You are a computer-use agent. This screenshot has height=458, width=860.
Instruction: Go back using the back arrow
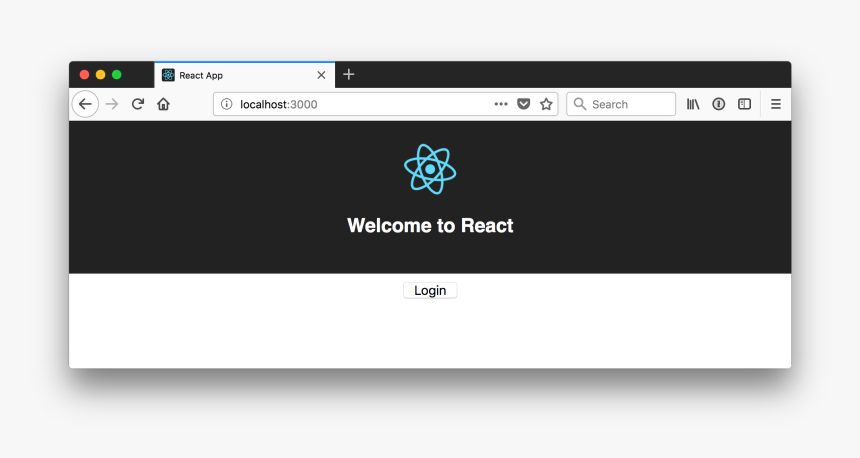[85, 104]
